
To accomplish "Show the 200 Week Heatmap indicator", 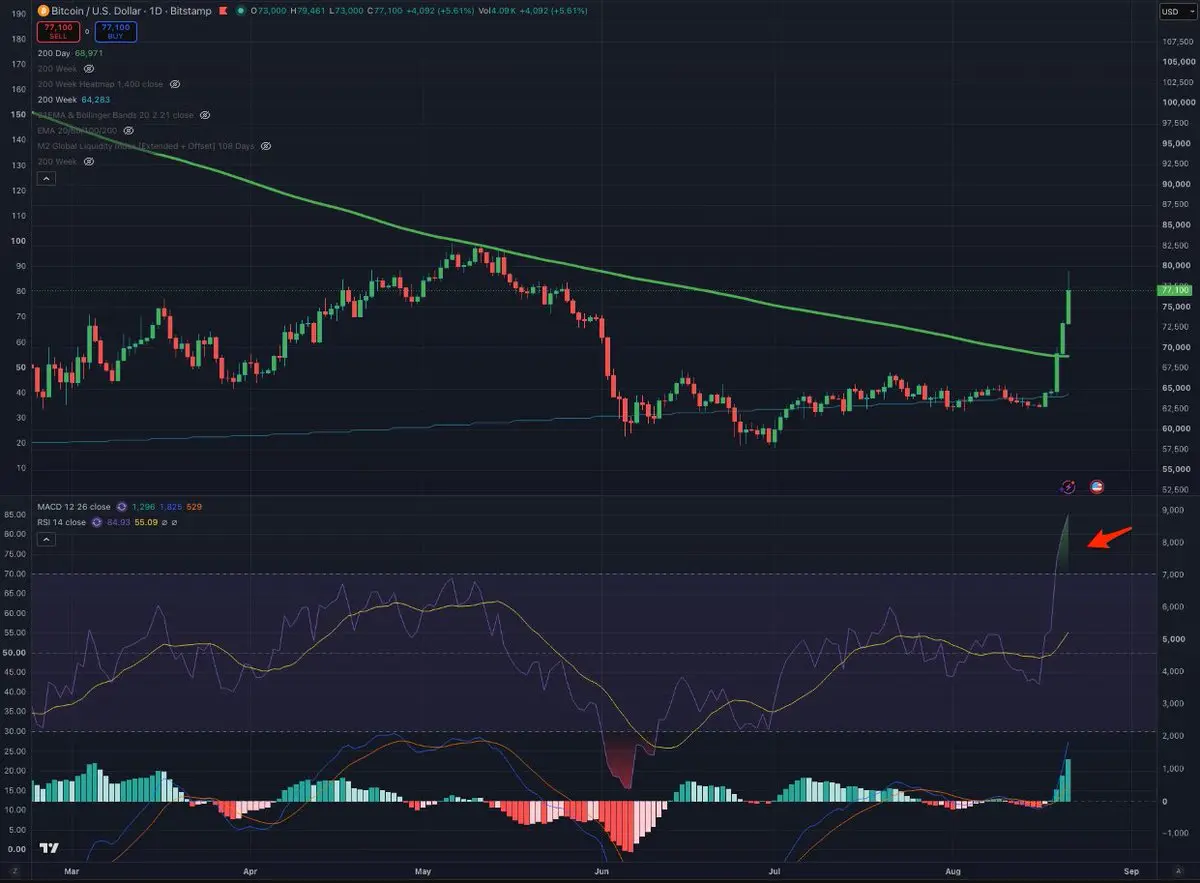I will tap(175, 84).
